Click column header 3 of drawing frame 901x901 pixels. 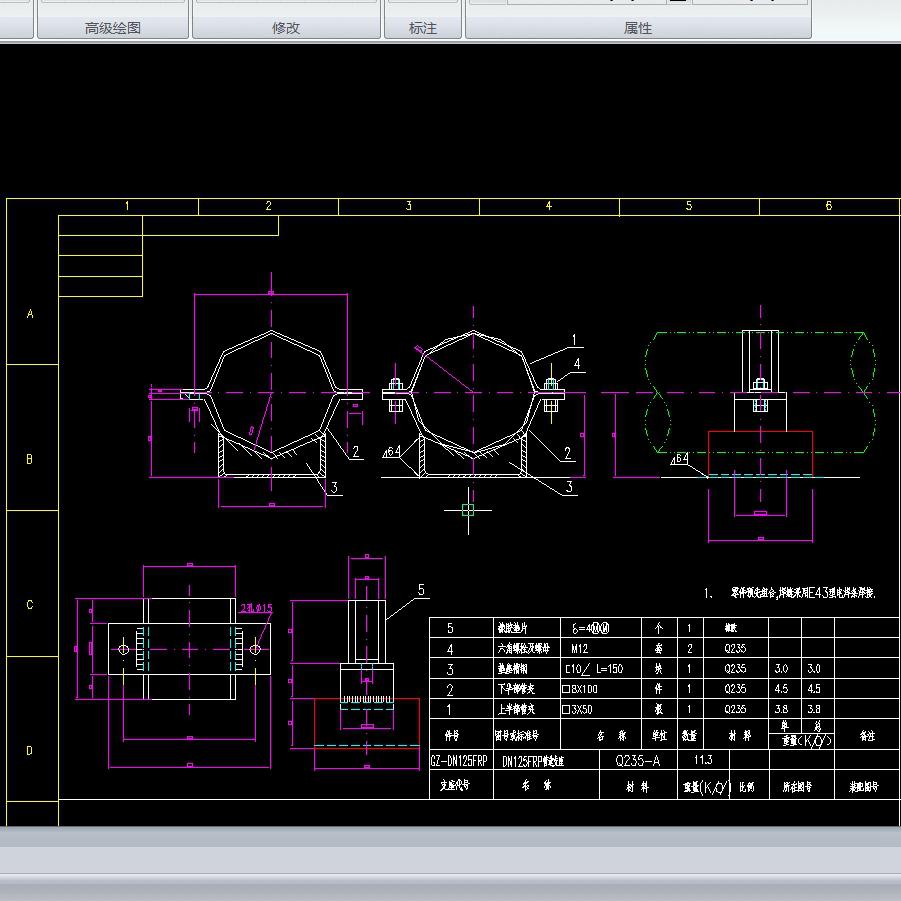pyautogui.click(x=409, y=206)
